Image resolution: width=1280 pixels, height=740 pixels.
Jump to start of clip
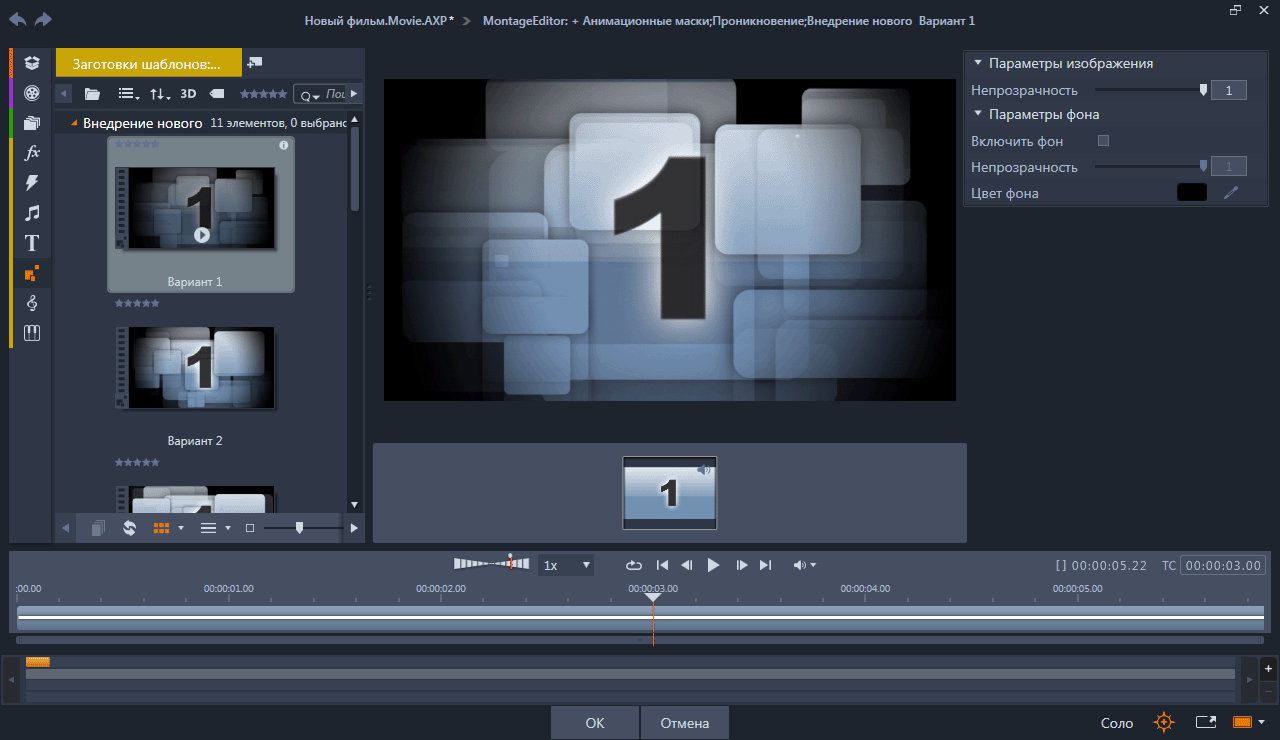662,565
